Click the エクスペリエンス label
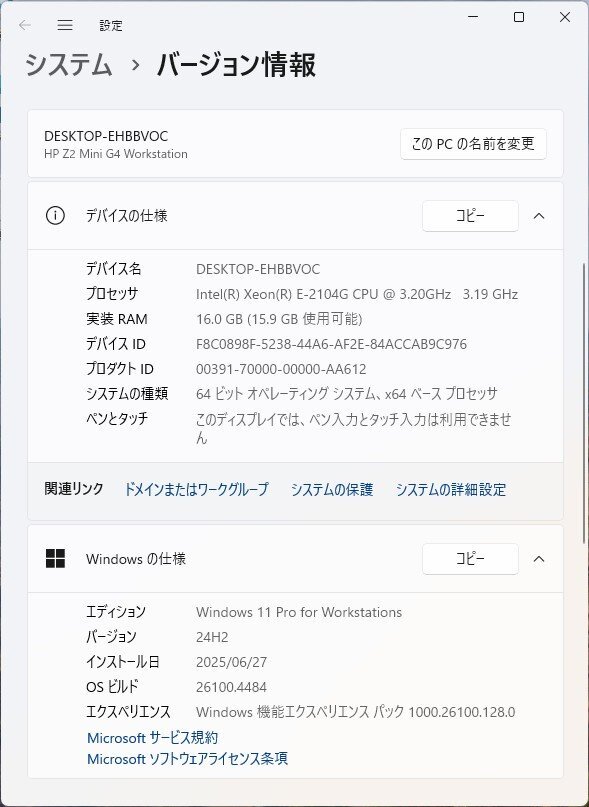This screenshot has height=807, width=589. 128,712
